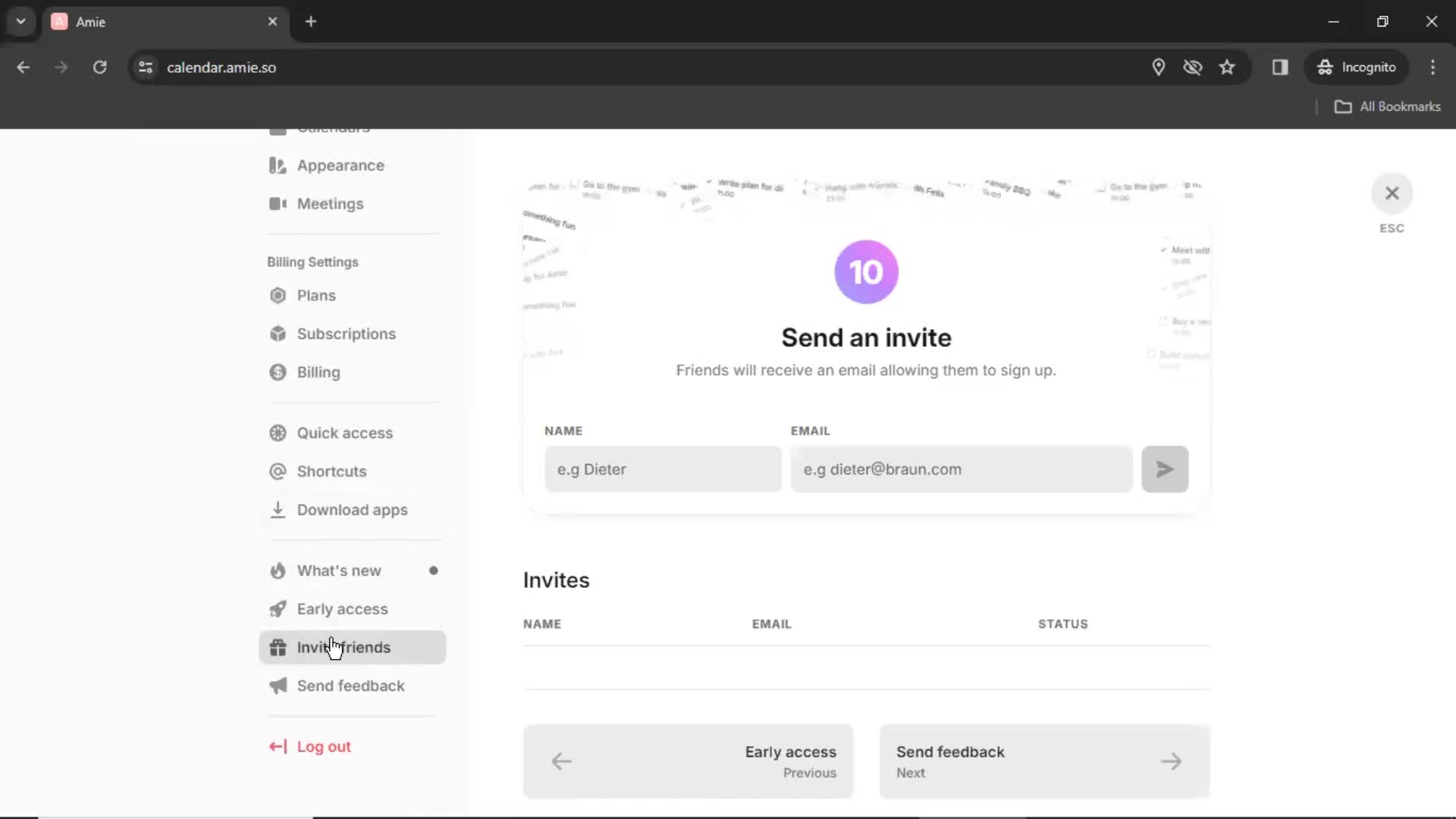This screenshot has height=819, width=1456.
Task: Click the EMAIL input field
Action: click(x=962, y=469)
